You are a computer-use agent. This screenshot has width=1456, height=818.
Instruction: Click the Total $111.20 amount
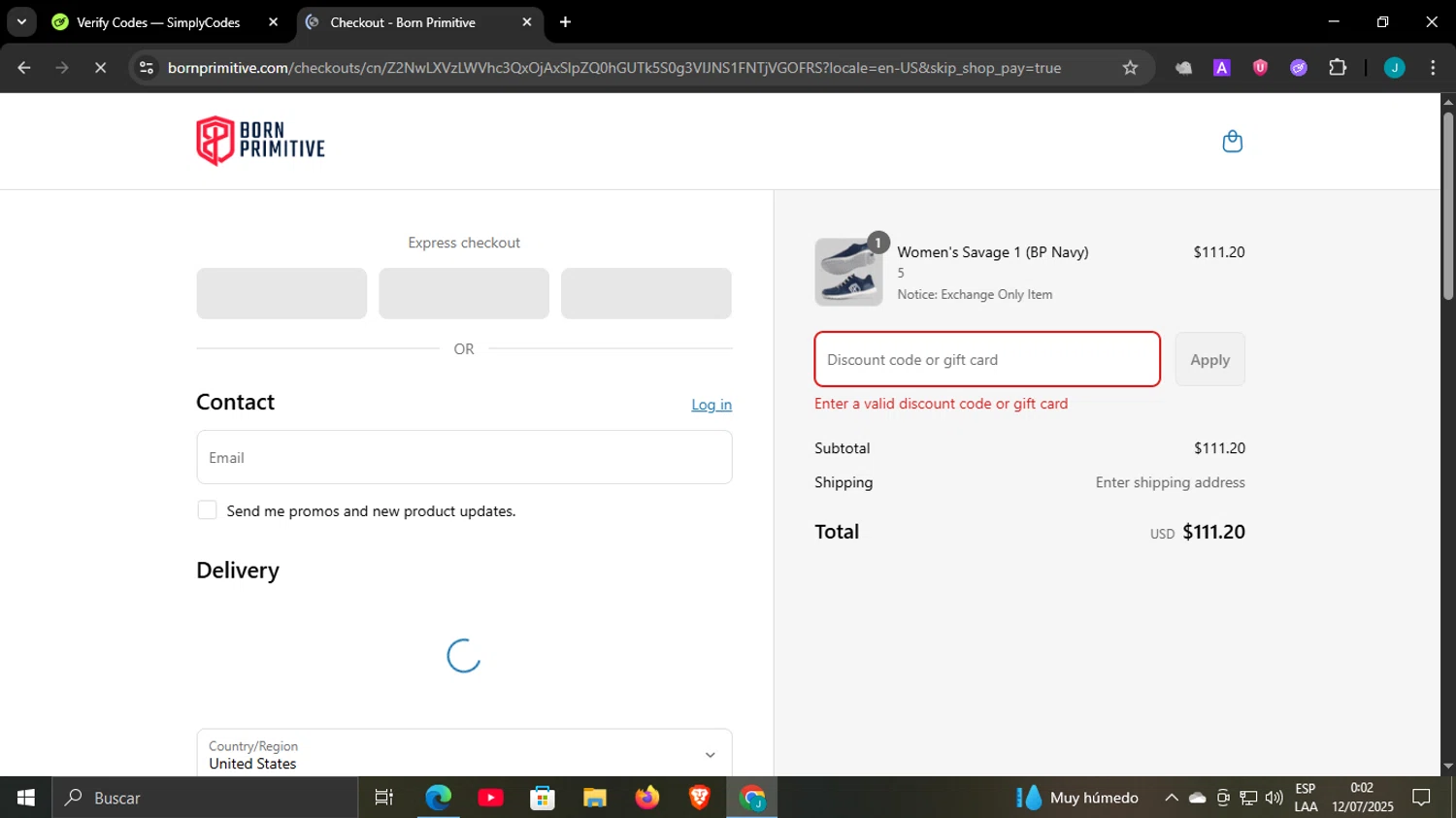(x=1213, y=532)
